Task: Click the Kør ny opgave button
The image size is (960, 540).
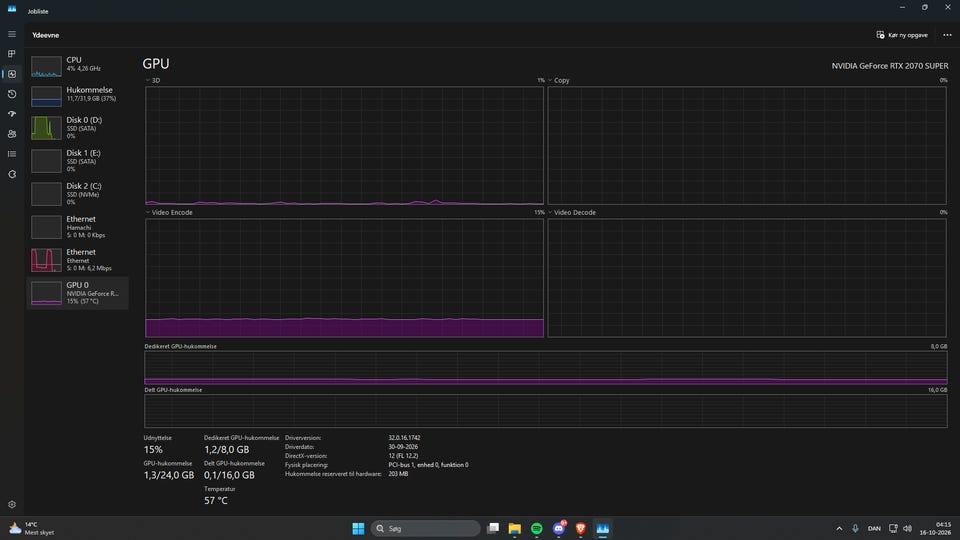Action: 902,35
